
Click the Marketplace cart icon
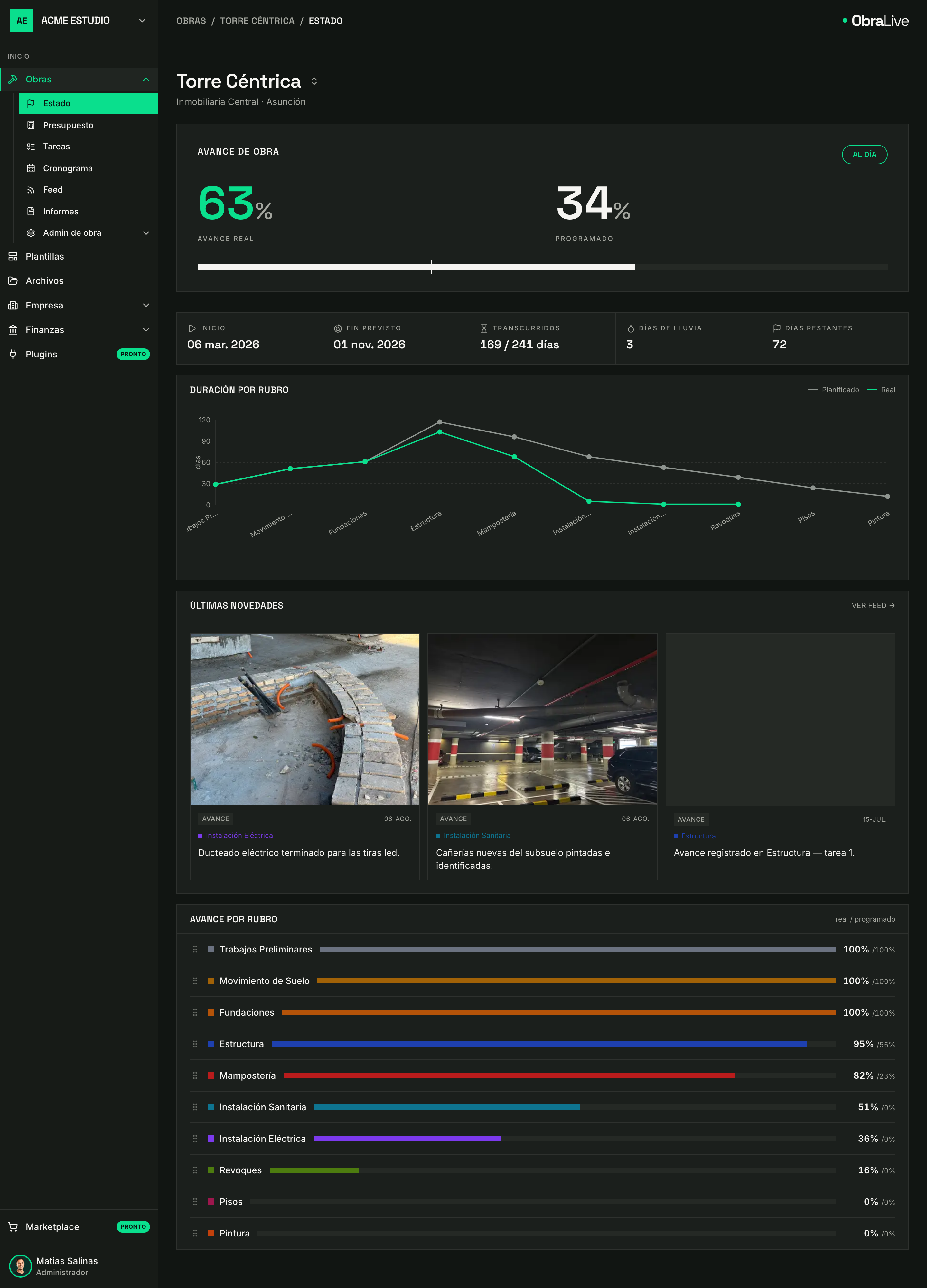(x=13, y=1227)
